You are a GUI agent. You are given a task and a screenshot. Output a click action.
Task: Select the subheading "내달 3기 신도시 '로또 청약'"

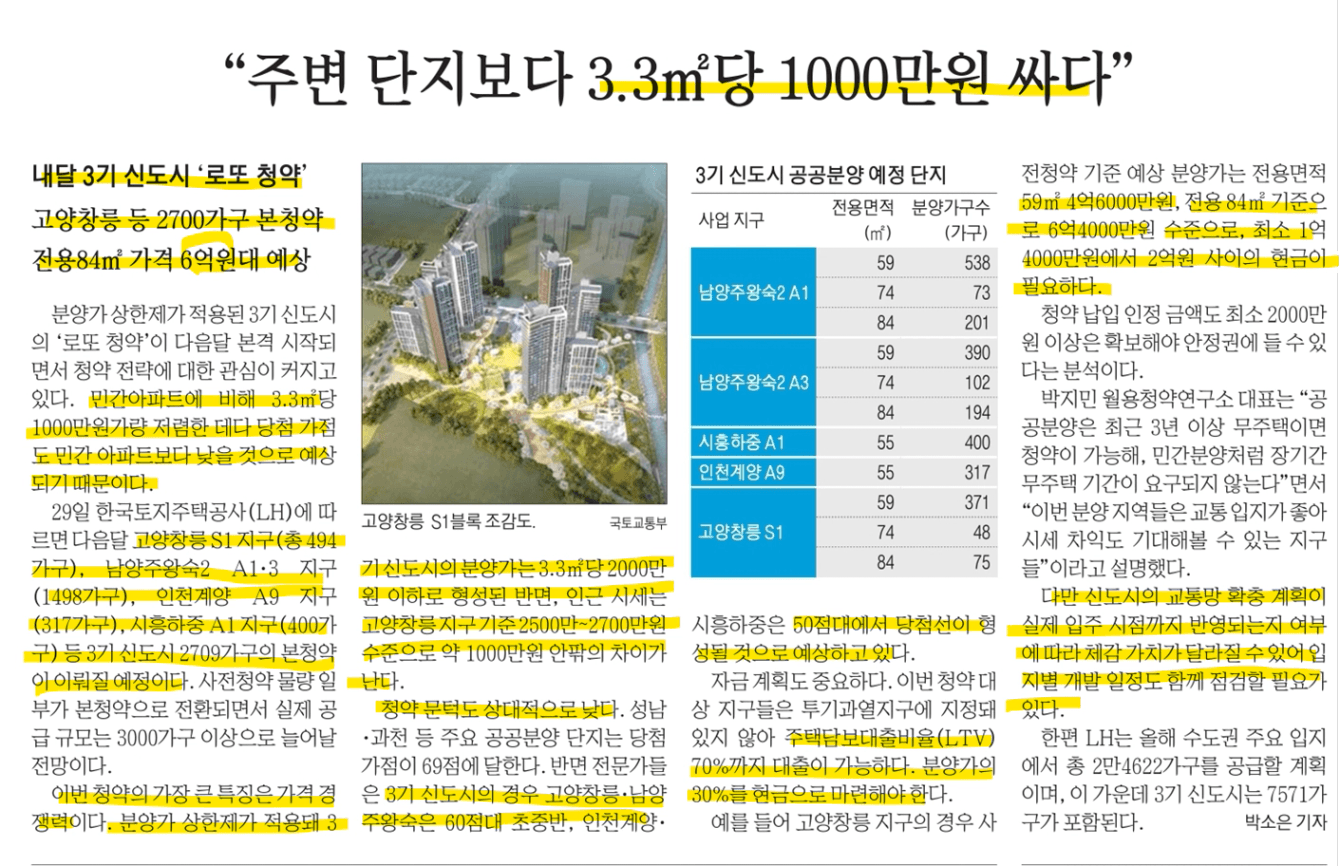tap(169, 177)
